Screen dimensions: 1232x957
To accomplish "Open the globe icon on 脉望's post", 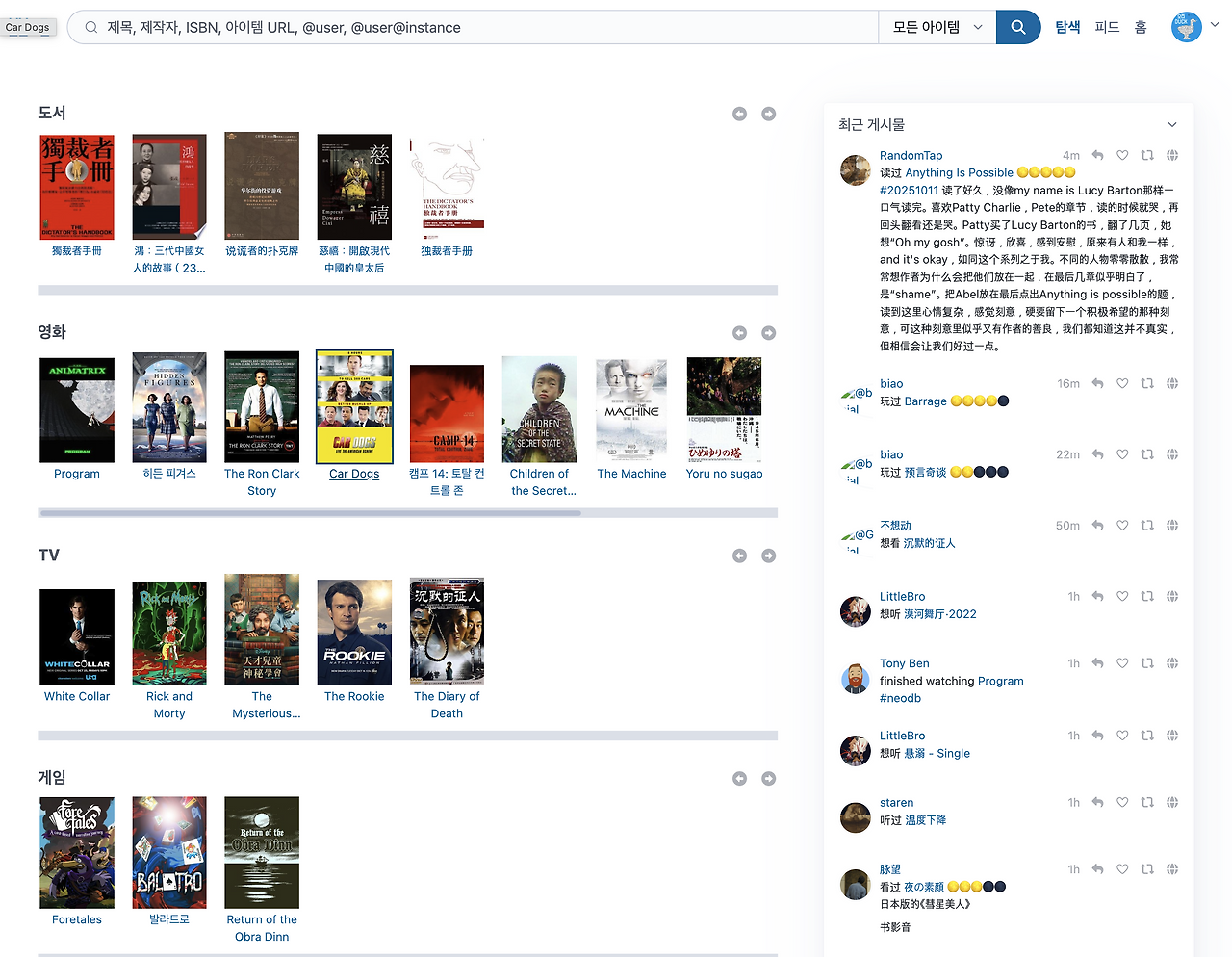I will 1172,869.
